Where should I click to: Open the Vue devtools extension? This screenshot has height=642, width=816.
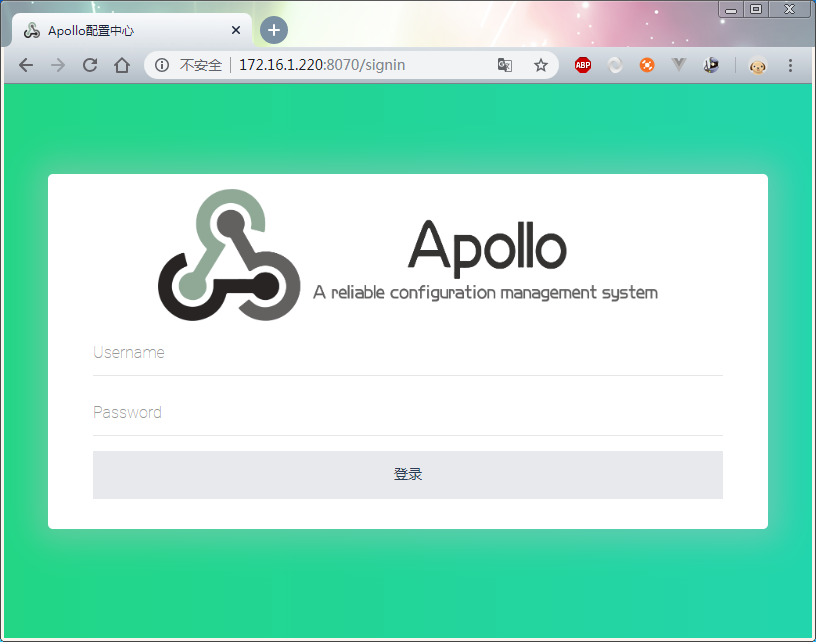(679, 65)
